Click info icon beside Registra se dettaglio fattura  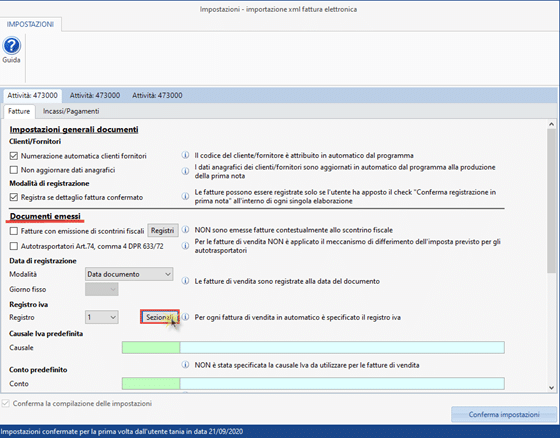pyautogui.click(x=185, y=196)
